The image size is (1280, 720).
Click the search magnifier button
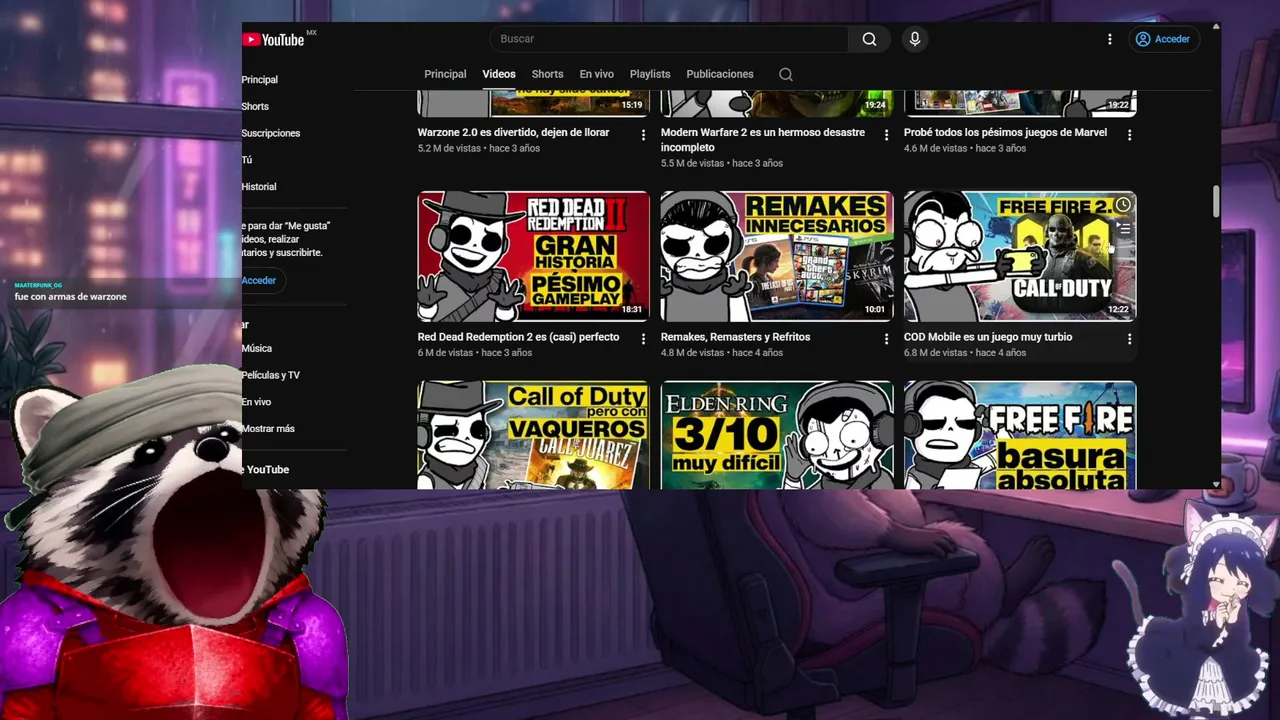(x=869, y=39)
